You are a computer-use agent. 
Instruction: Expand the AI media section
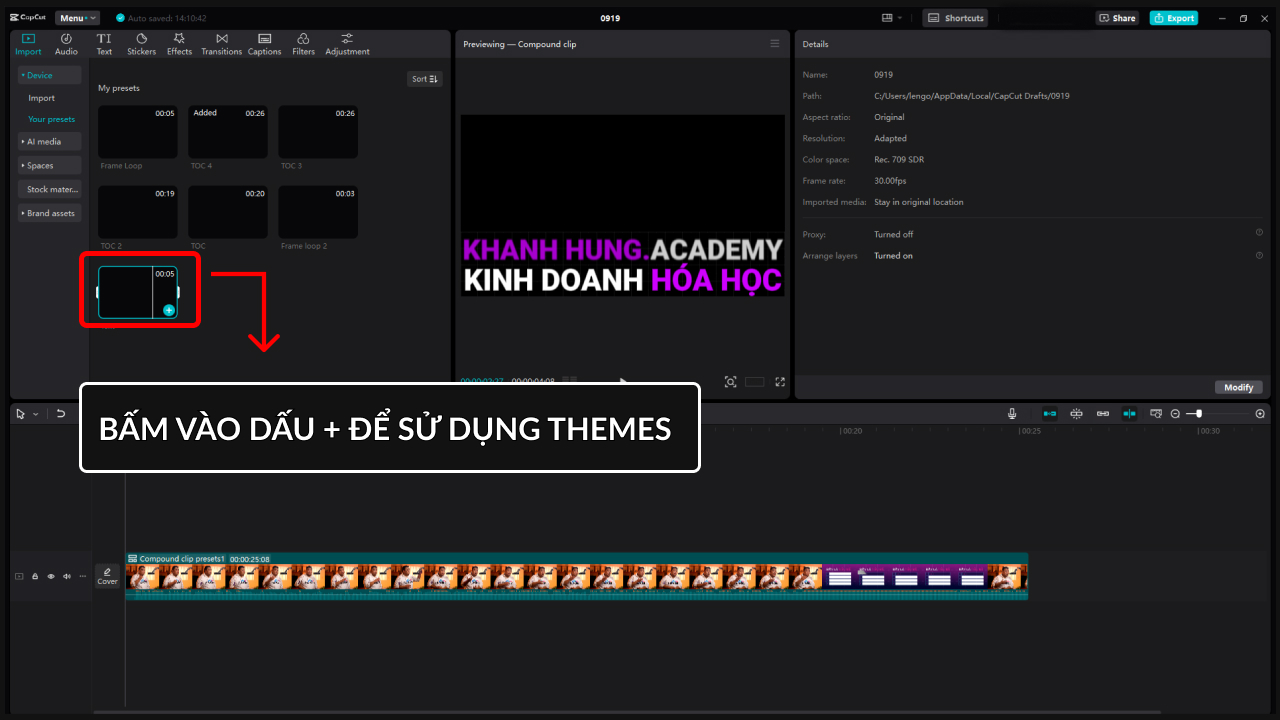click(x=49, y=142)
